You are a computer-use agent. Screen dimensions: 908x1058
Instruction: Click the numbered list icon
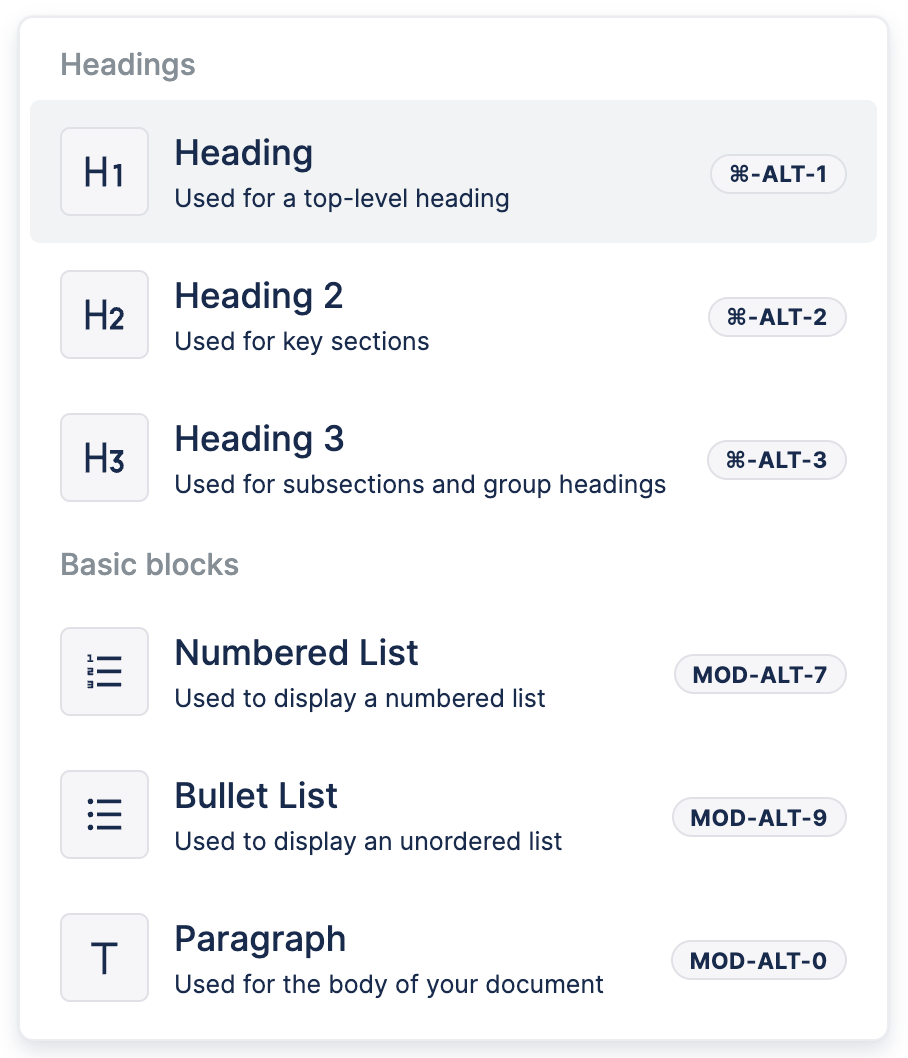[x=104, y=672]
